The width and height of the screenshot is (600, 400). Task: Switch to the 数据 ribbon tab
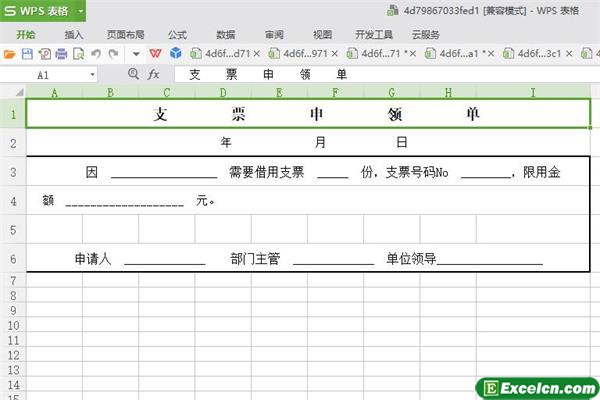click(226, 35)
